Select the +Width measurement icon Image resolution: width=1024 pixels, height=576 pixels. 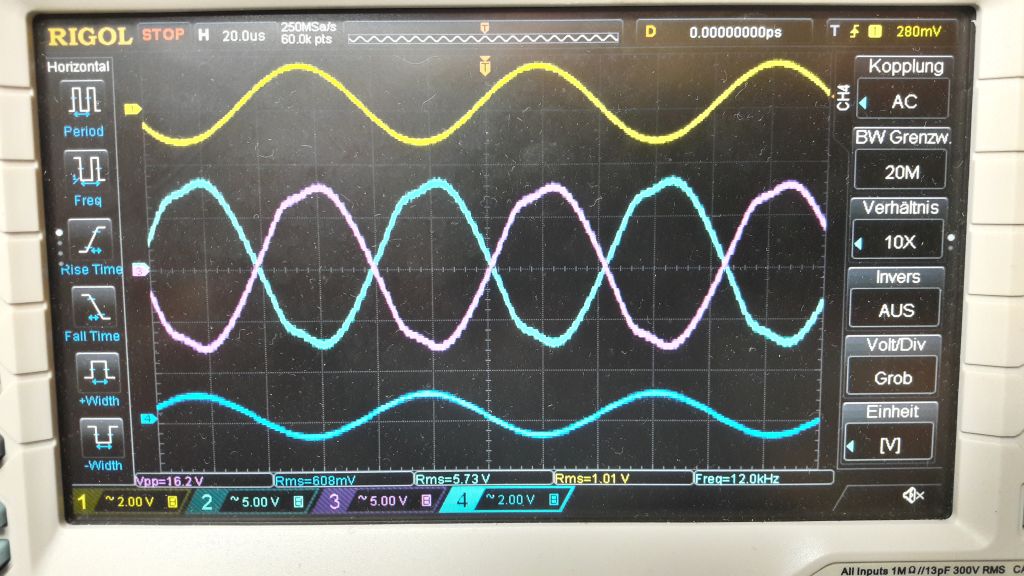tap(99, 372)
